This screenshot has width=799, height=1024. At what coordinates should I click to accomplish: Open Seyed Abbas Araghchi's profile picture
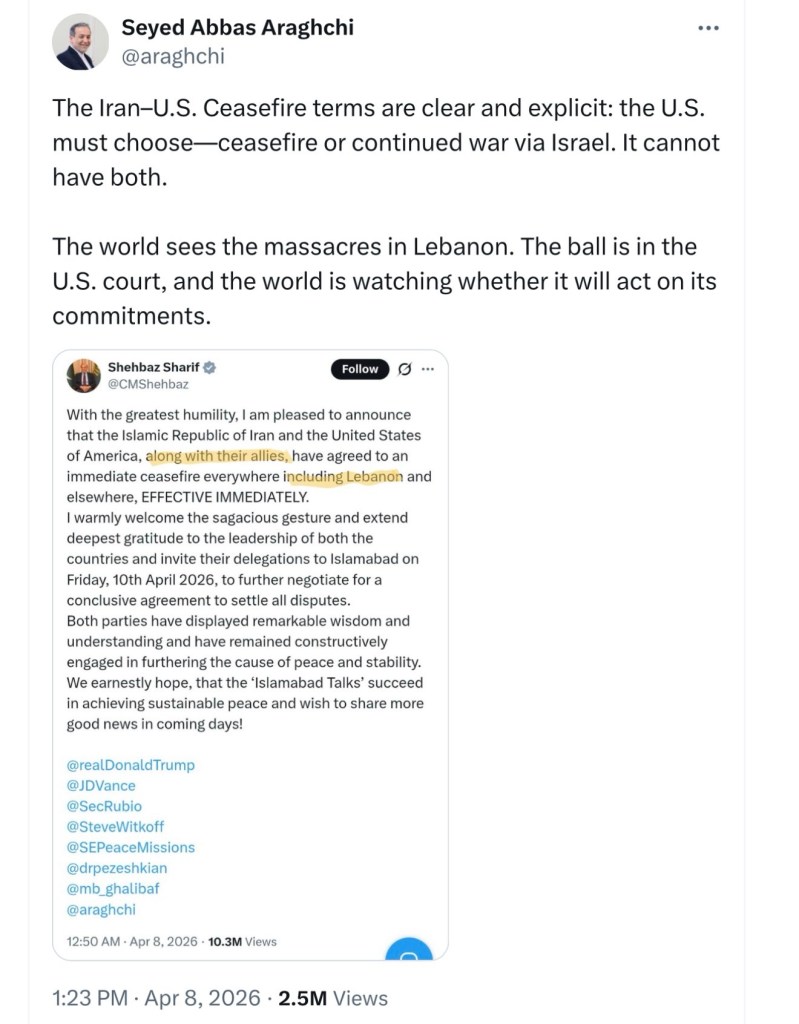tap(76, 44)
